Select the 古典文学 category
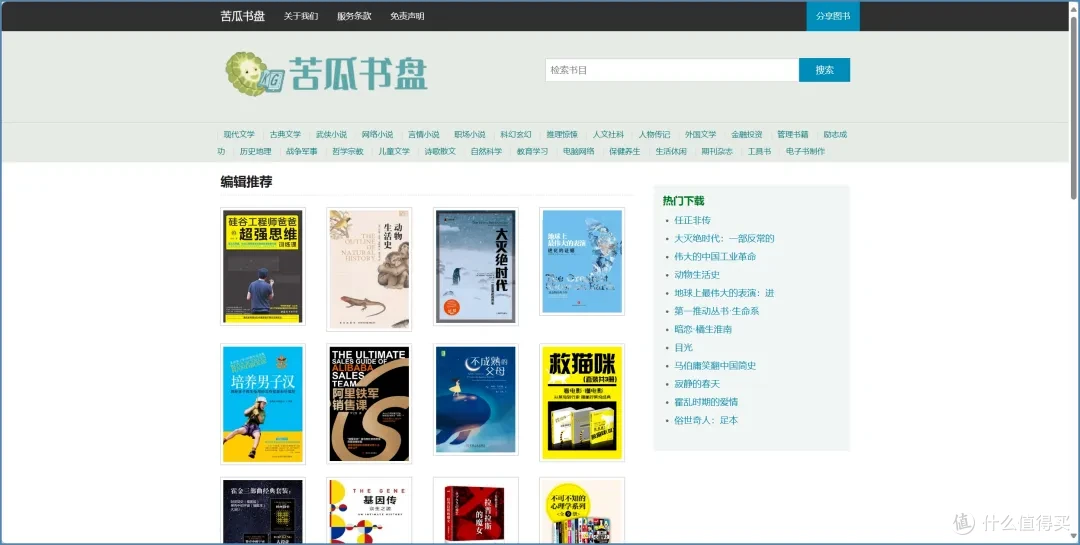The image size is (1080, 545). click(285, 134)
